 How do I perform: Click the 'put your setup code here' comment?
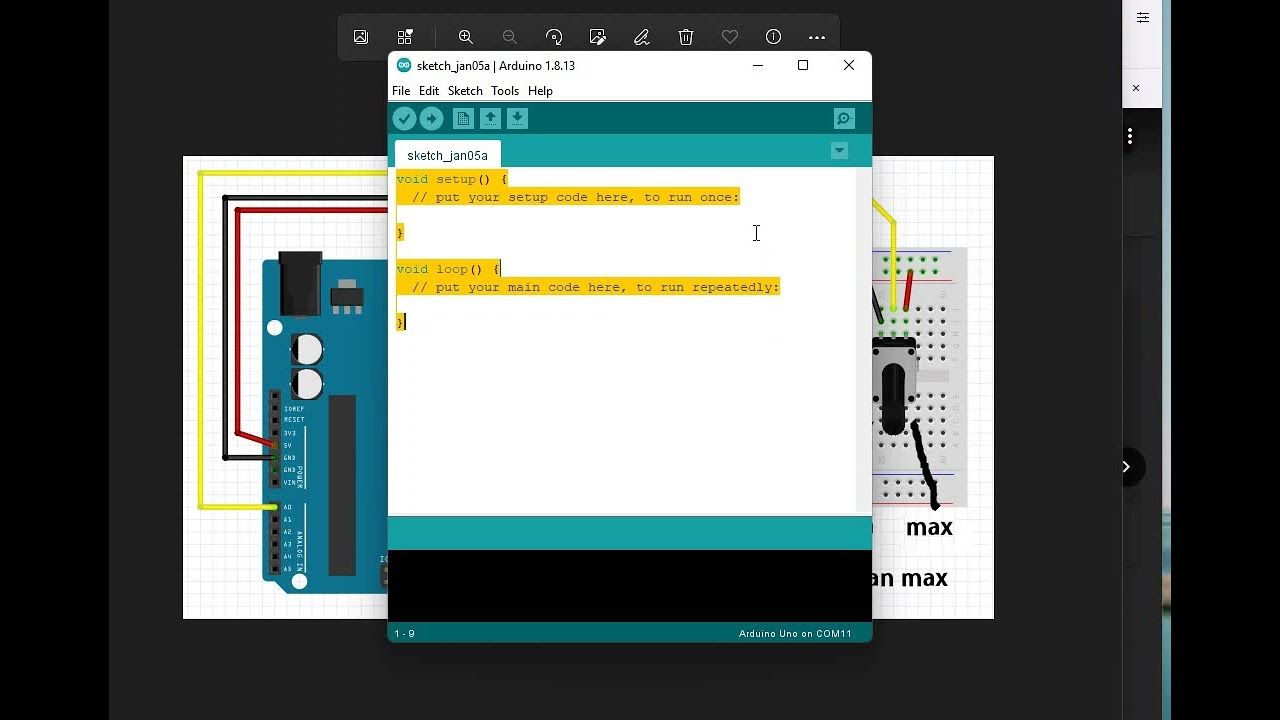(575, 197)
